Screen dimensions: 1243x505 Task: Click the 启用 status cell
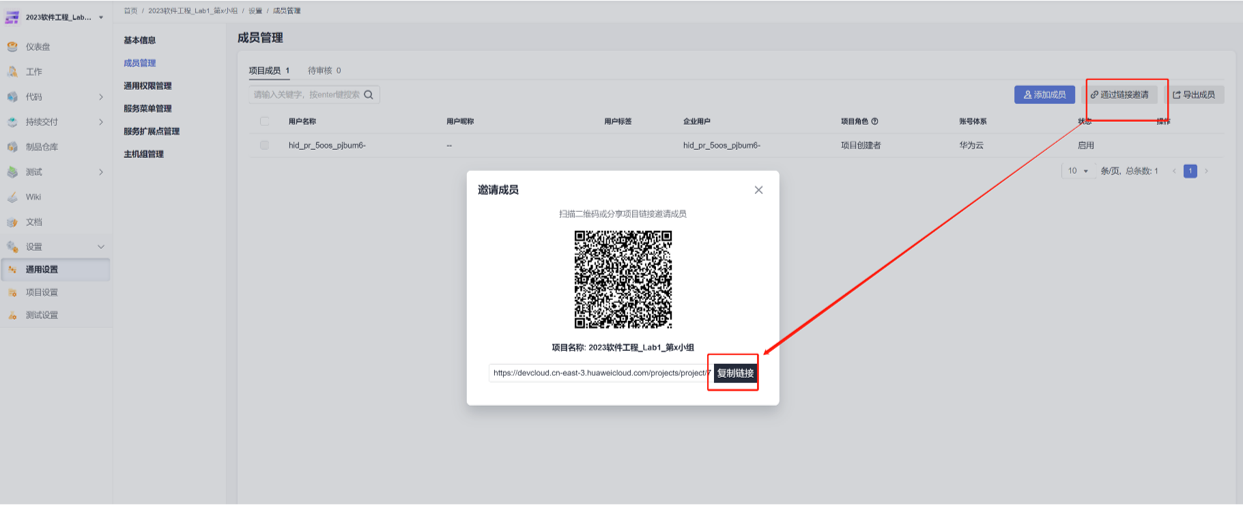pos(1086,145)
